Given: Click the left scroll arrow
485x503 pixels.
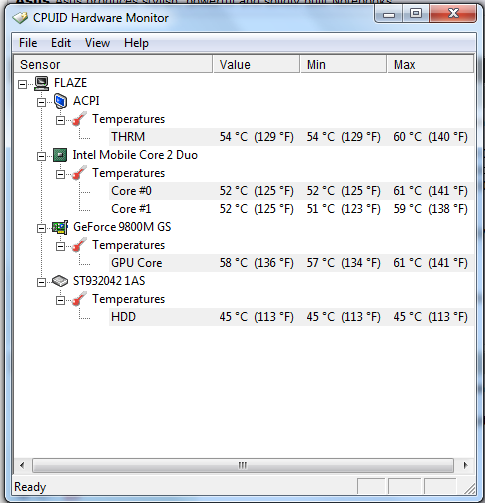Looking at the screenshot, I should click(x=22, y=465).
